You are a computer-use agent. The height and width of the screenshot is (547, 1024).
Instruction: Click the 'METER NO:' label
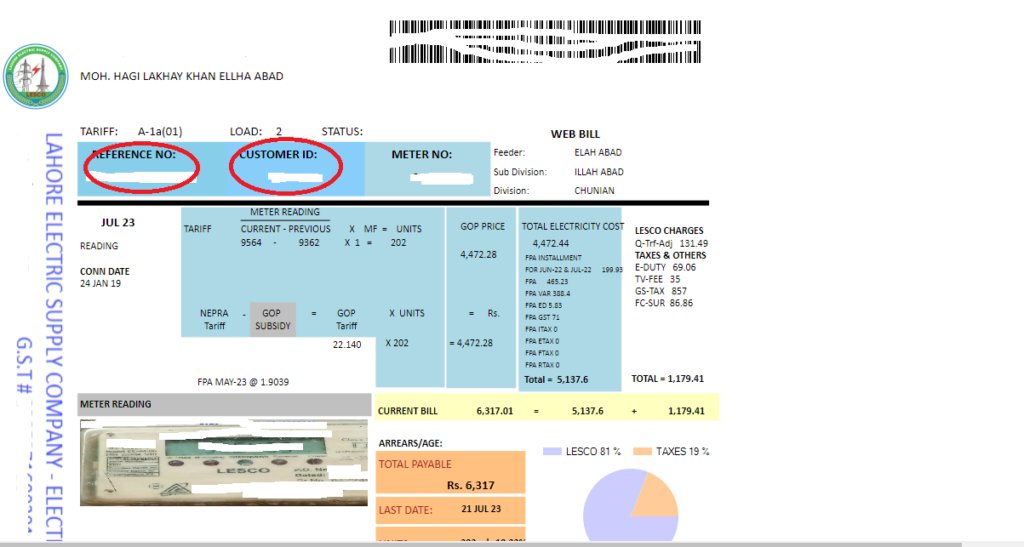pos(421,155)
